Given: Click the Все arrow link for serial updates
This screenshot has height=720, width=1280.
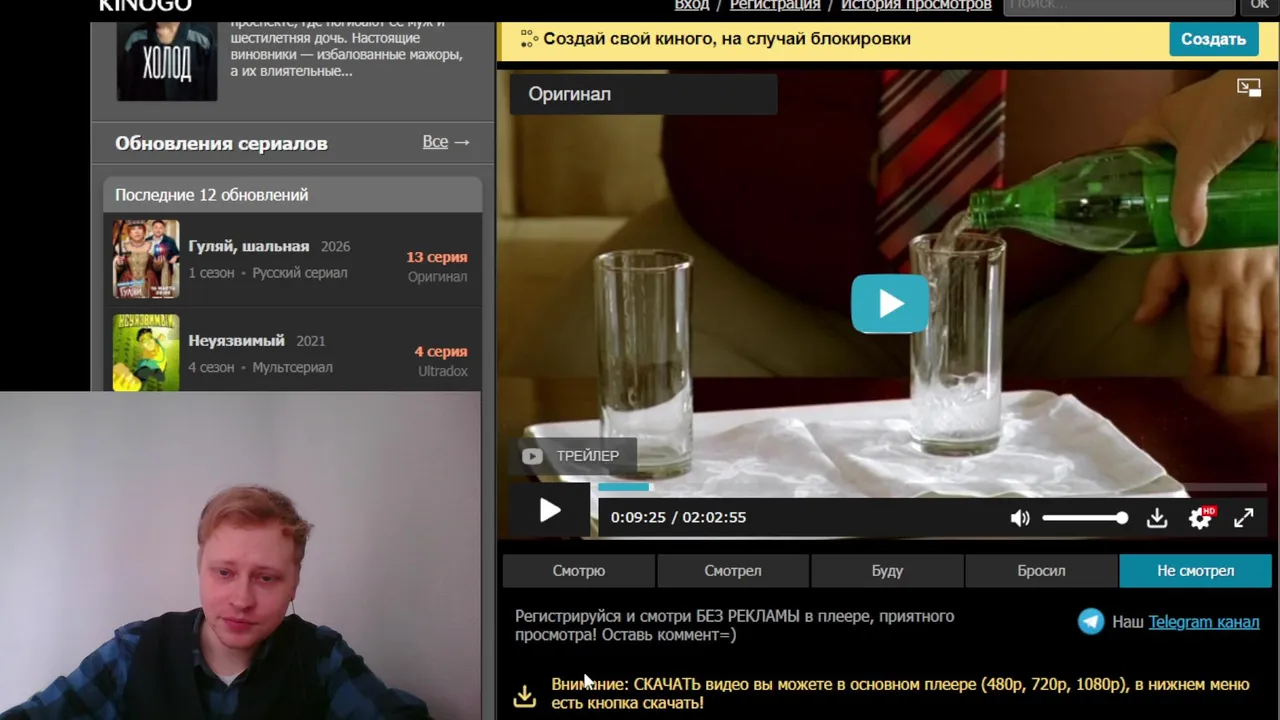Looking at the screenshot, I should coord(446,142).
